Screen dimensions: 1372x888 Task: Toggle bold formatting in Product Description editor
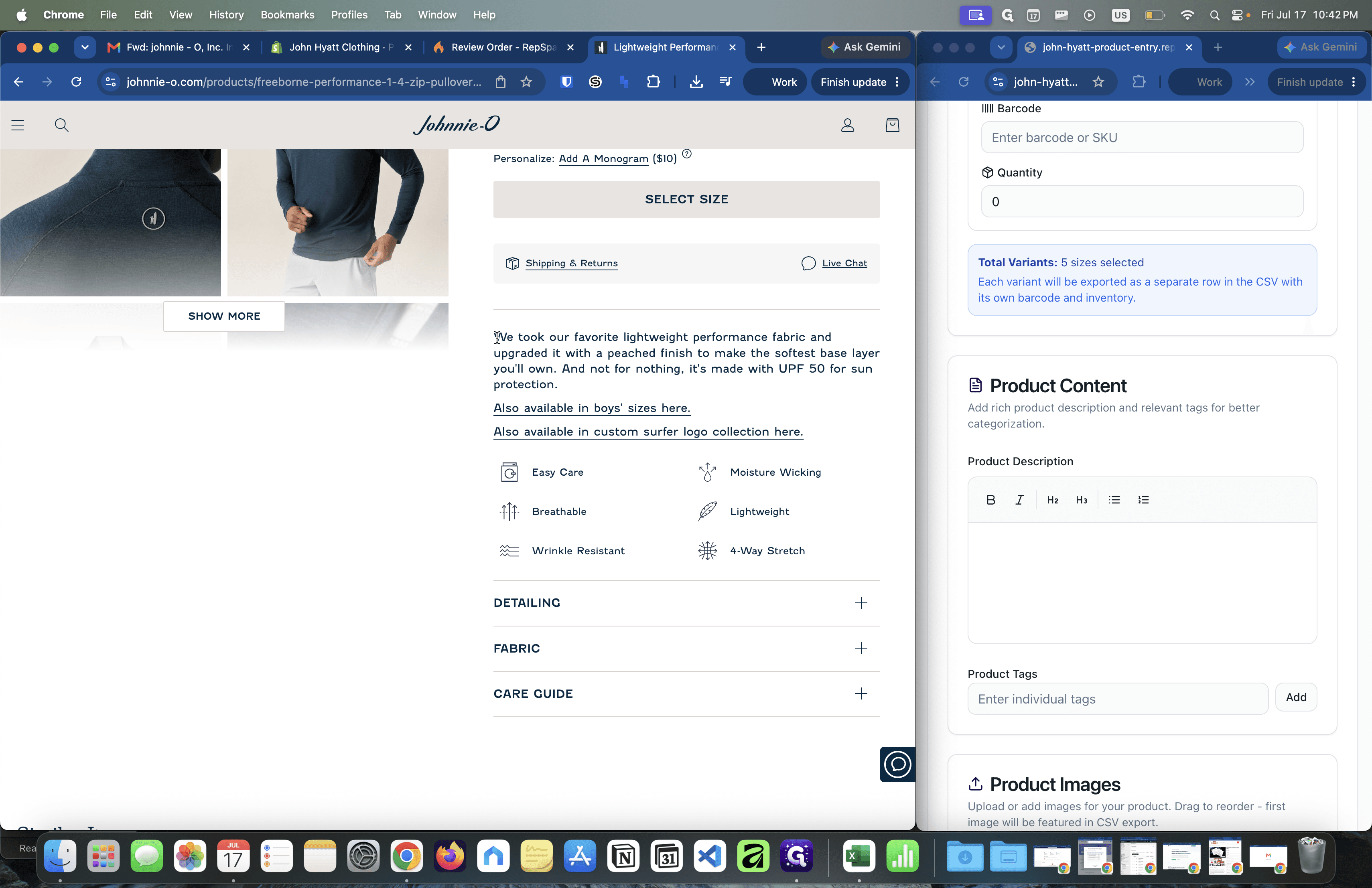coord(990,500)
